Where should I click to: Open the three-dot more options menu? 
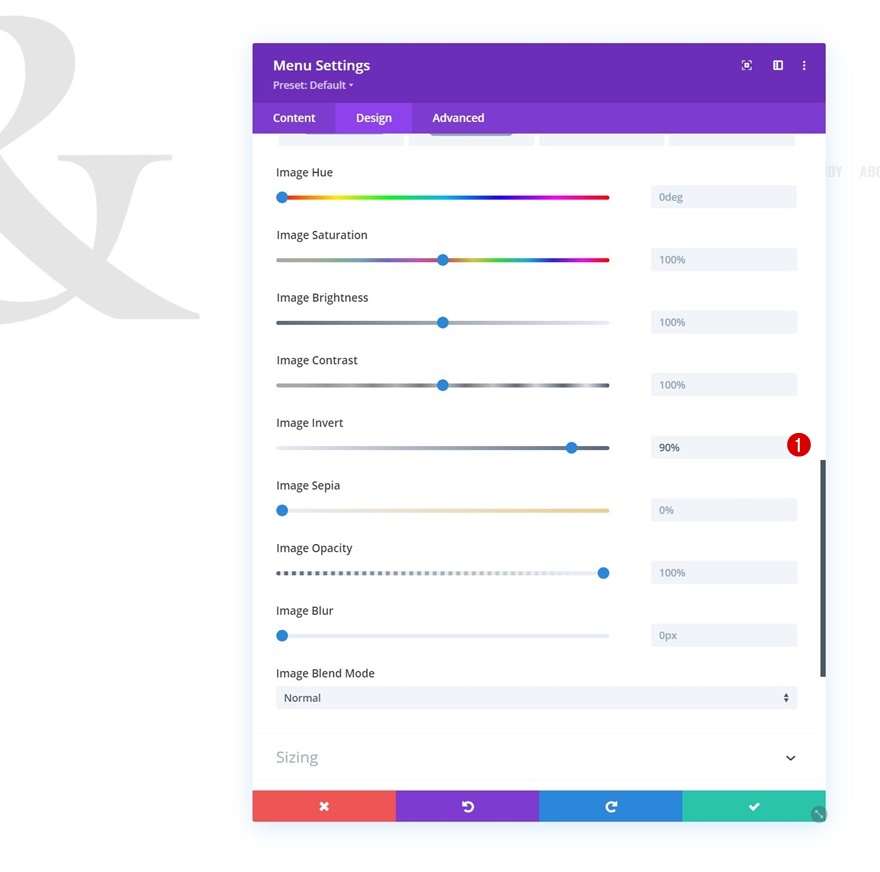click(x=804, y=65)
